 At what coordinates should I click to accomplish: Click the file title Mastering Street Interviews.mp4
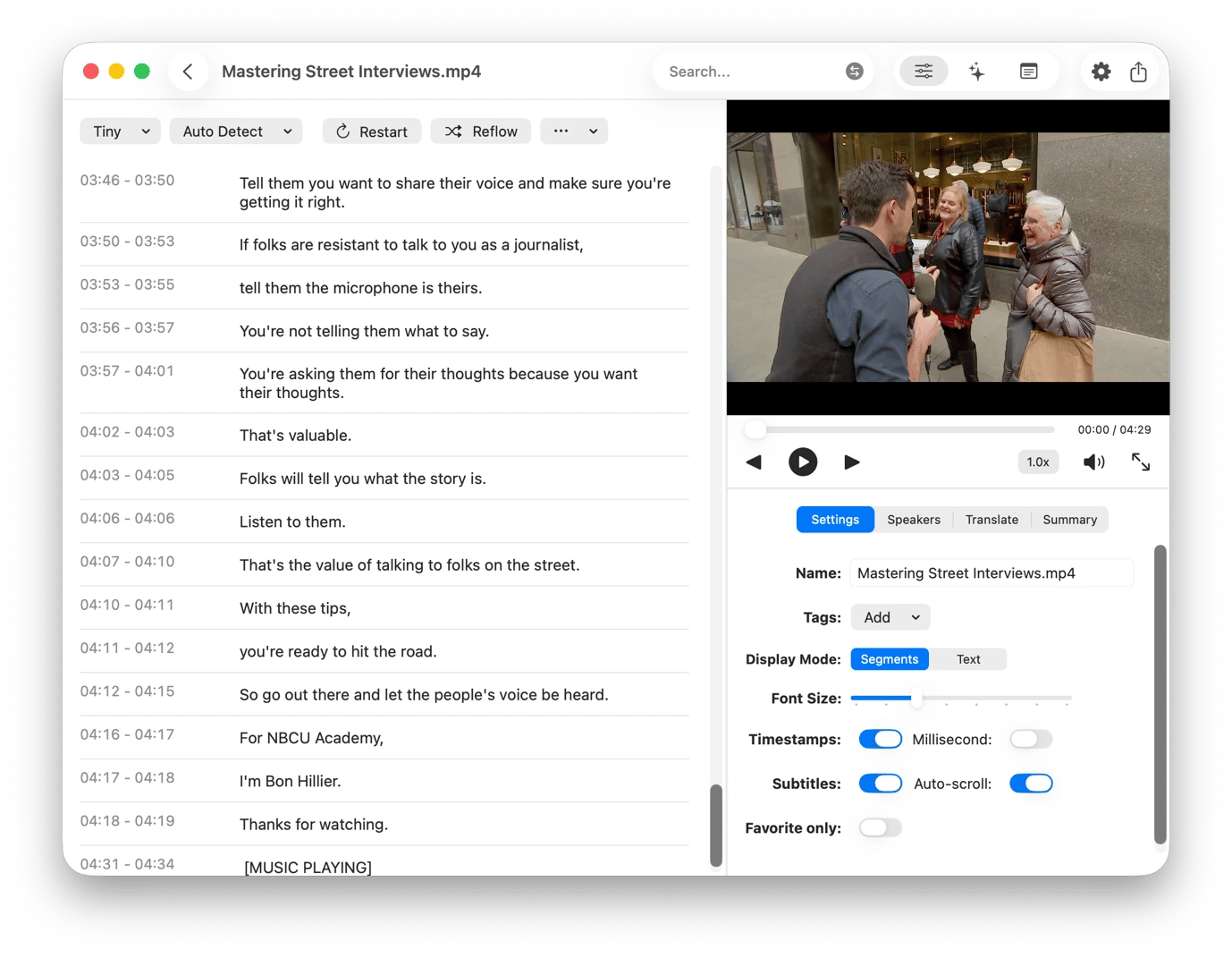351,72
